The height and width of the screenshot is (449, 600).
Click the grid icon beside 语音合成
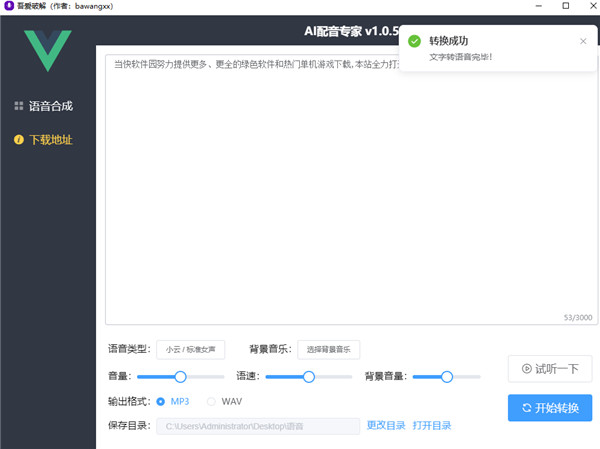[x=18, y=106]
